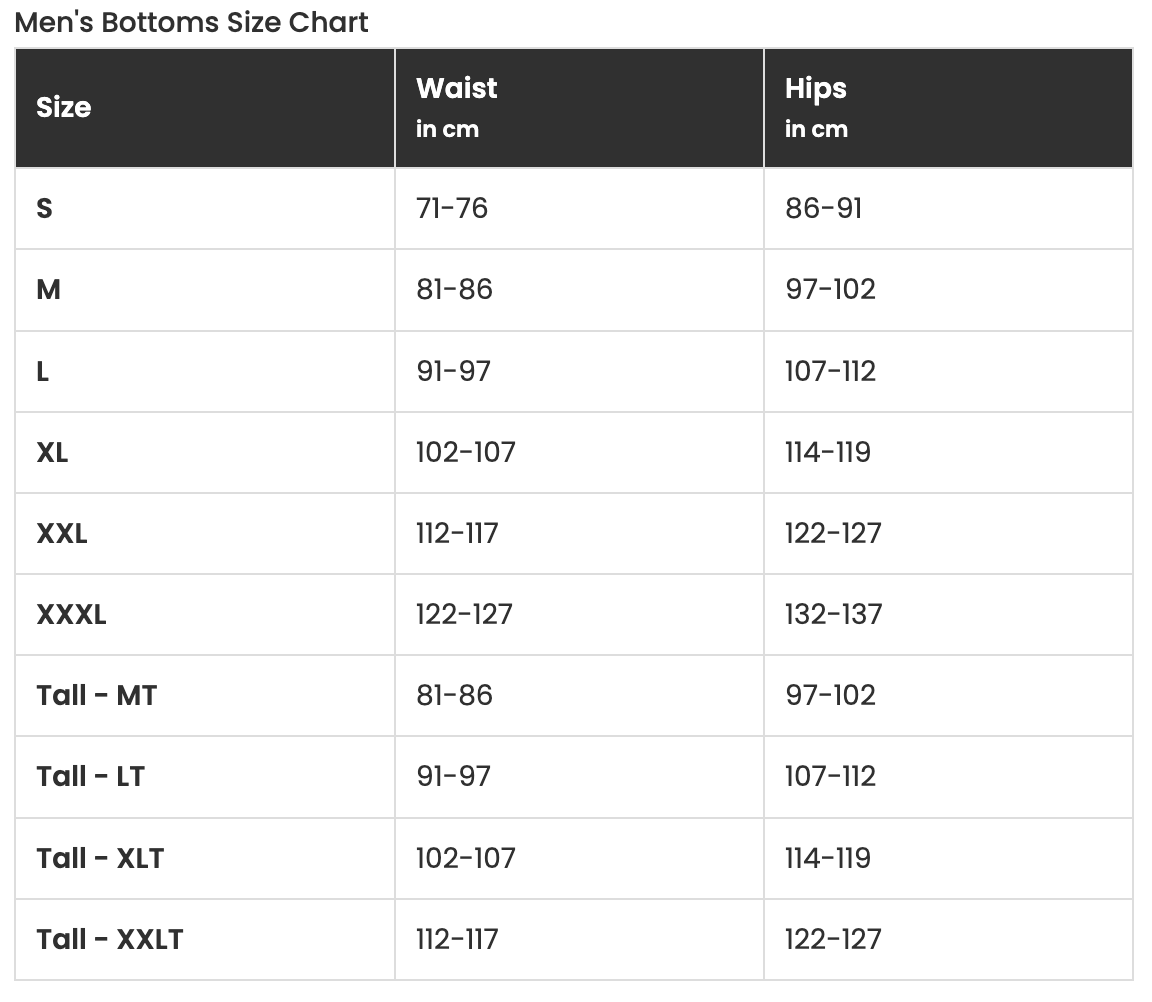Click the Tall - XLT row label

click(x=100, y=858)
